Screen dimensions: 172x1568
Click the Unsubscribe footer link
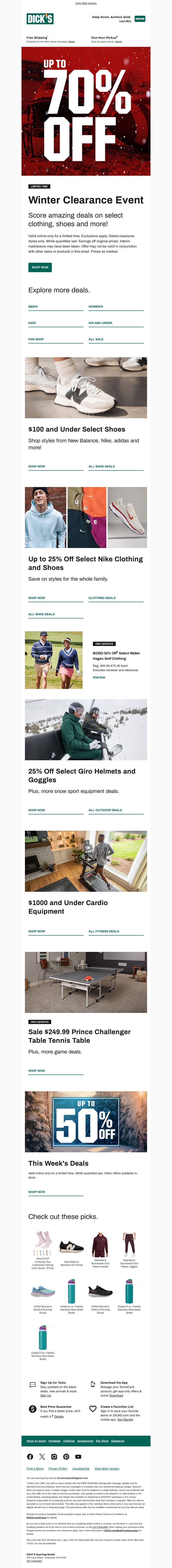(x=81, y=1469)
